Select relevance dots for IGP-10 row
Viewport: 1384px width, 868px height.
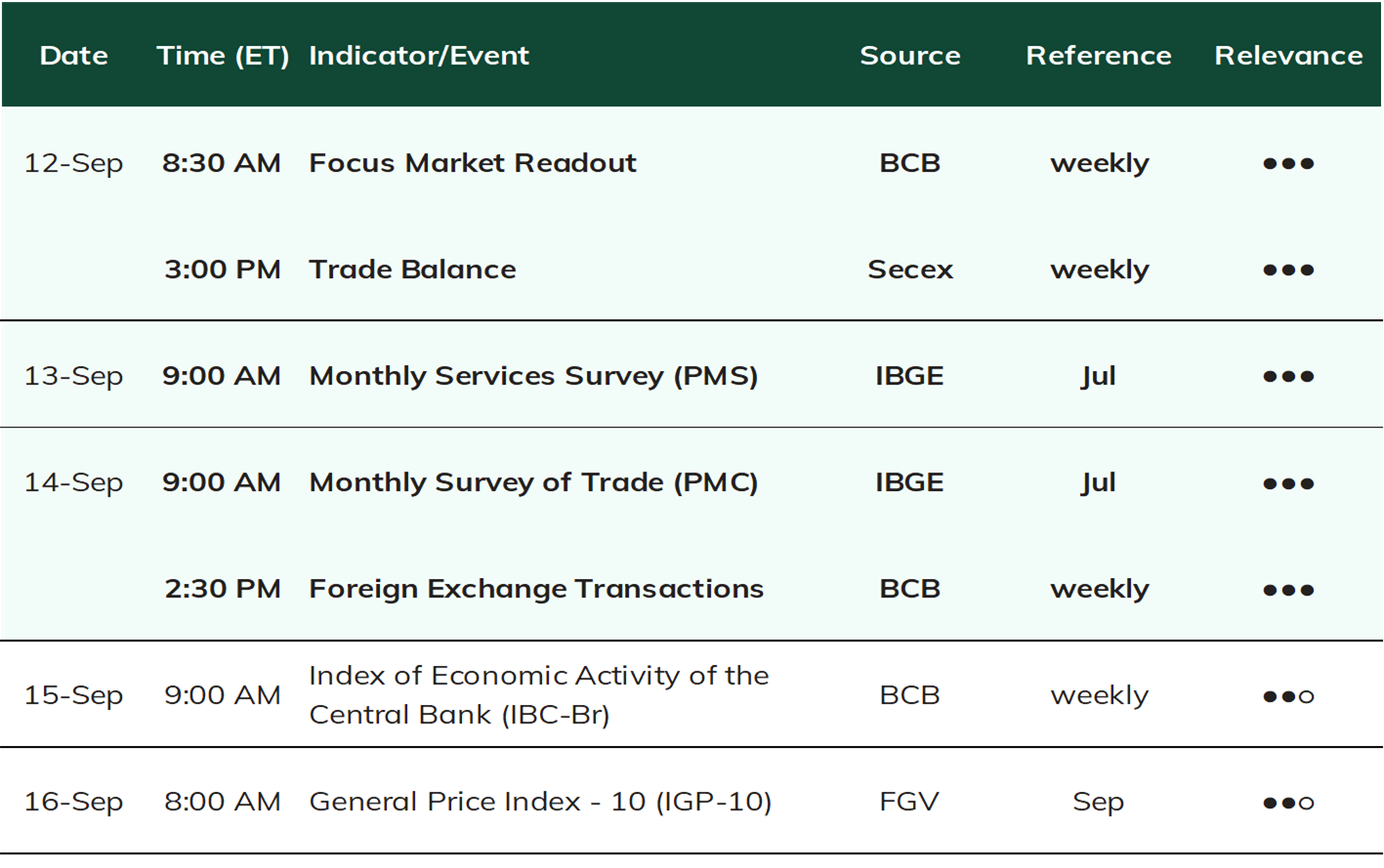point(1288,803)
